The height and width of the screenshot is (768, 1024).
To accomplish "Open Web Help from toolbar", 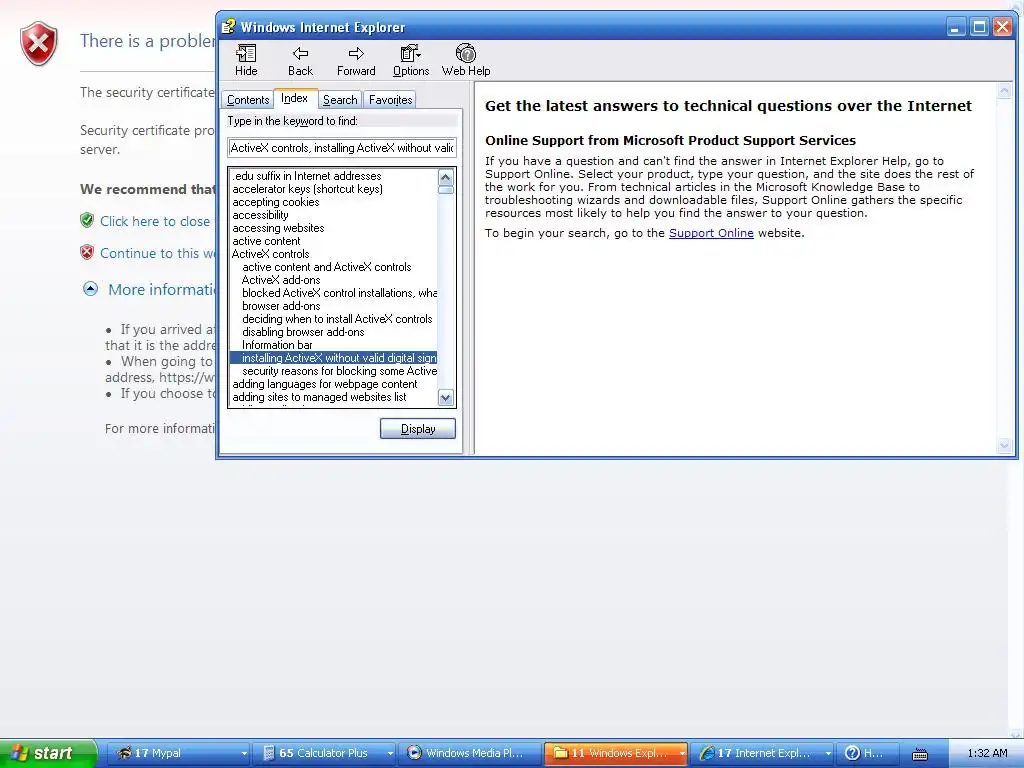I will pos(466,61).
